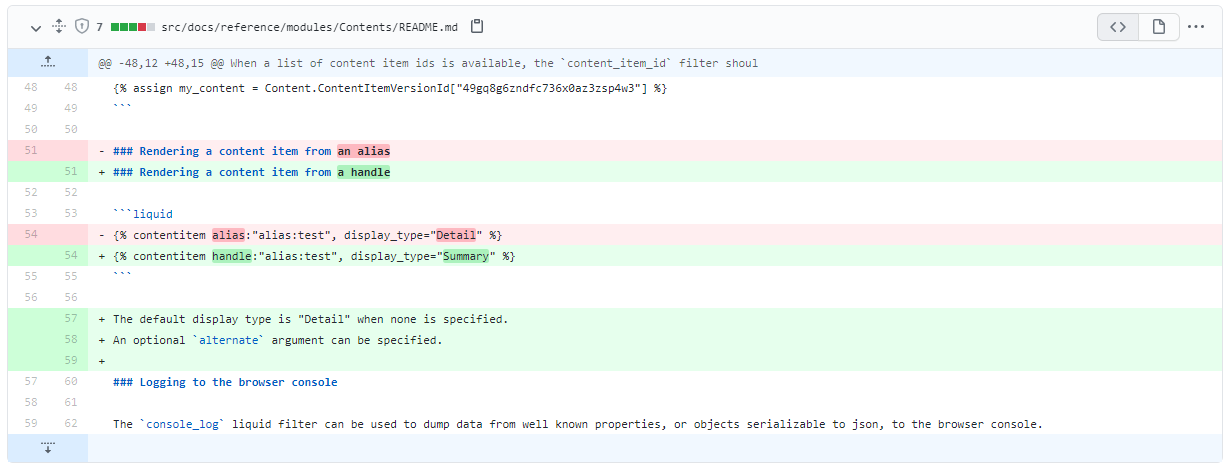
Task: Copy the file path with the clipboard icon
Action: [477, 26]
